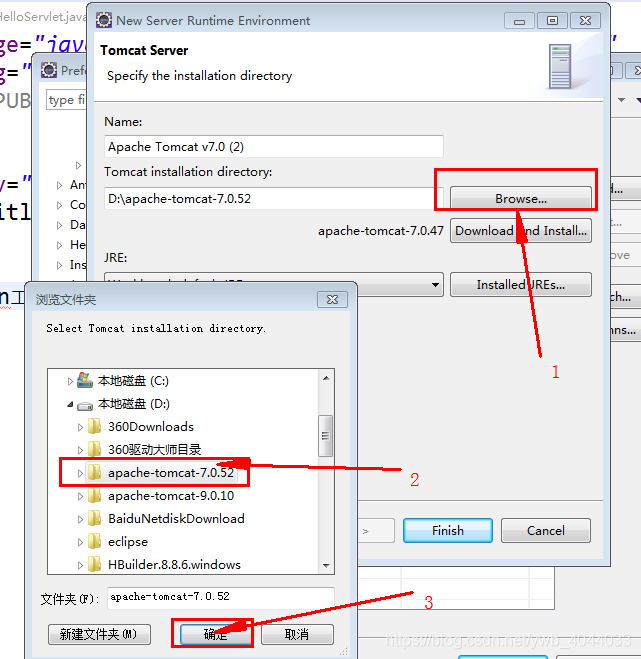This screenshot has width=641, height=659.
Task: Expand 本地磁盘 (C:) tree node
Action: click(70, 381)
